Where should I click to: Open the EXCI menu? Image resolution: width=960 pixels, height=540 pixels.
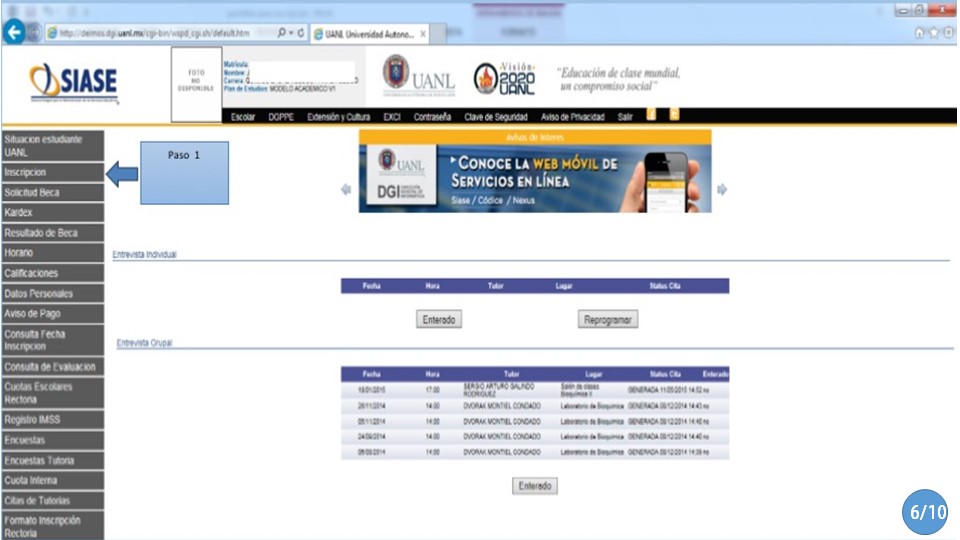(x=392, y=117)
